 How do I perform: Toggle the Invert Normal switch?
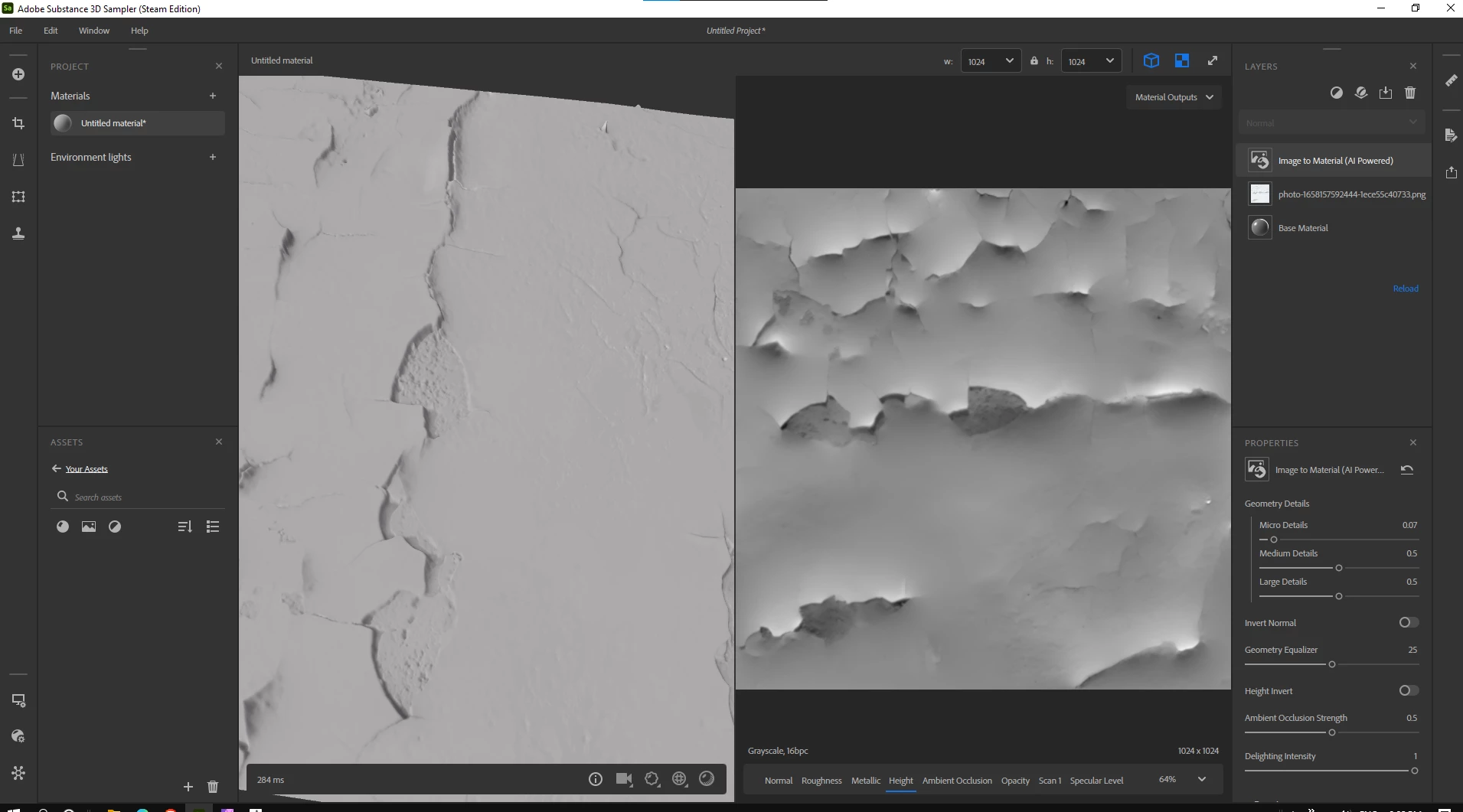click(1409, 622)
